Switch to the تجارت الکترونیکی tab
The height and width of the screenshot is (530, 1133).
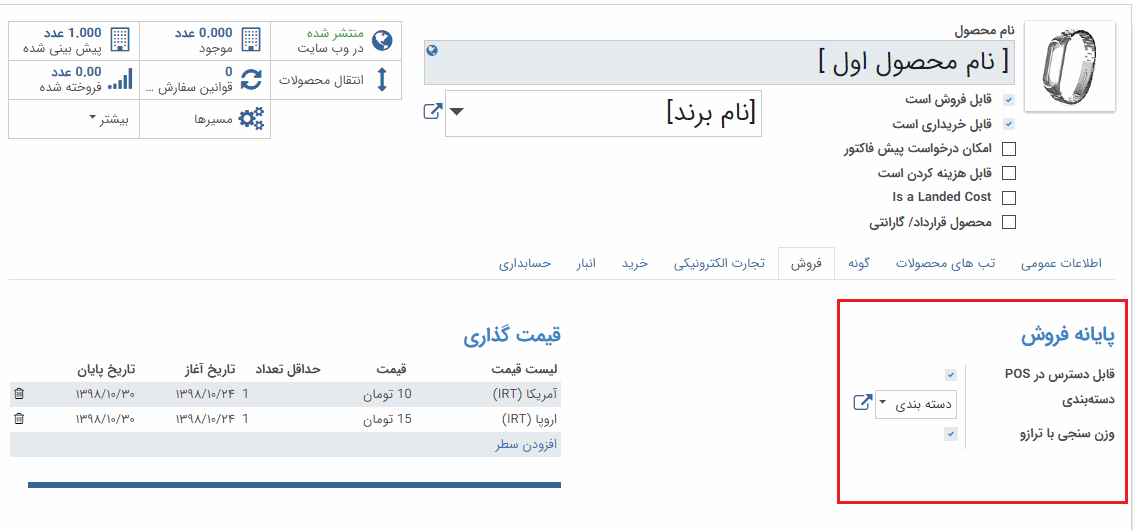[x=719, y=264]
